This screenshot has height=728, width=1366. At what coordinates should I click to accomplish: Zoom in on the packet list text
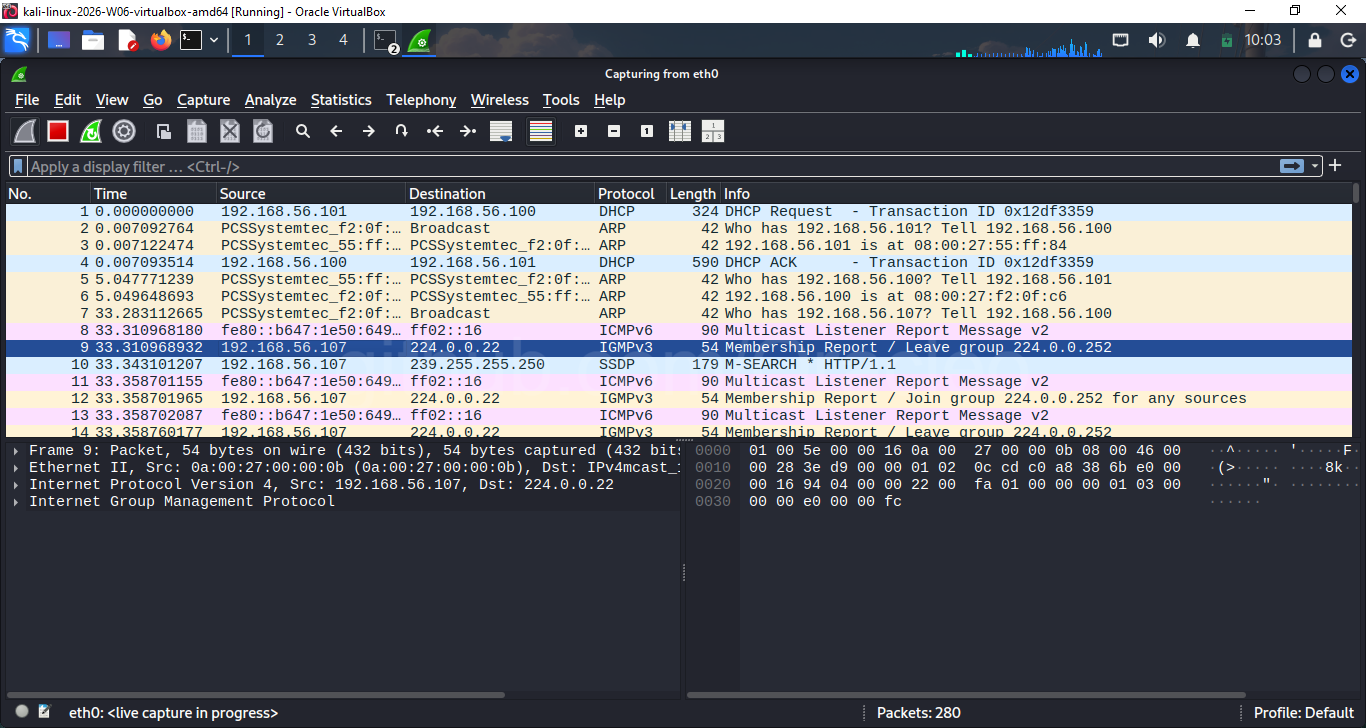[580, 131]
